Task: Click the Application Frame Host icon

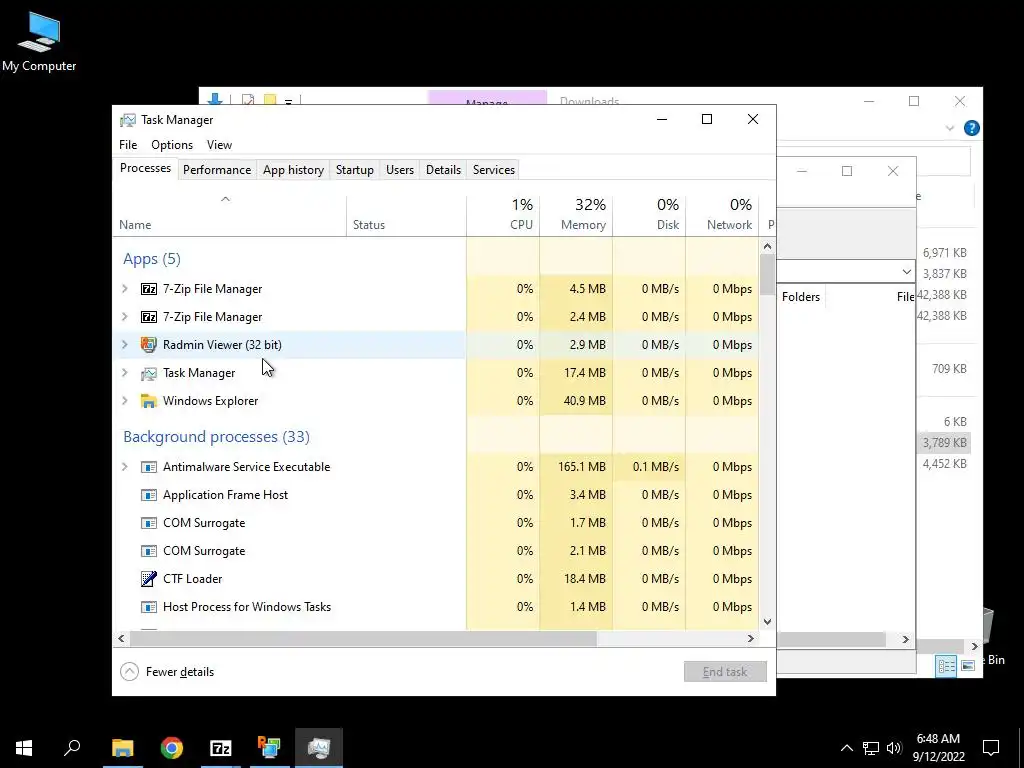Action: click(x=149, y=495)
